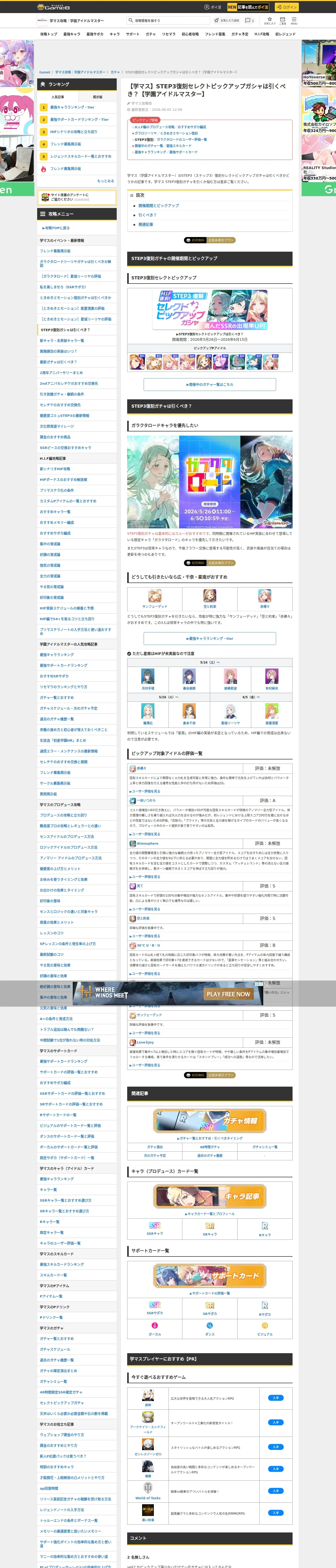Open the お気に入り star icon
Image resolution: width=336 pixels, height=1568 pixels.
pyautogui.click(x=270, y=20)
